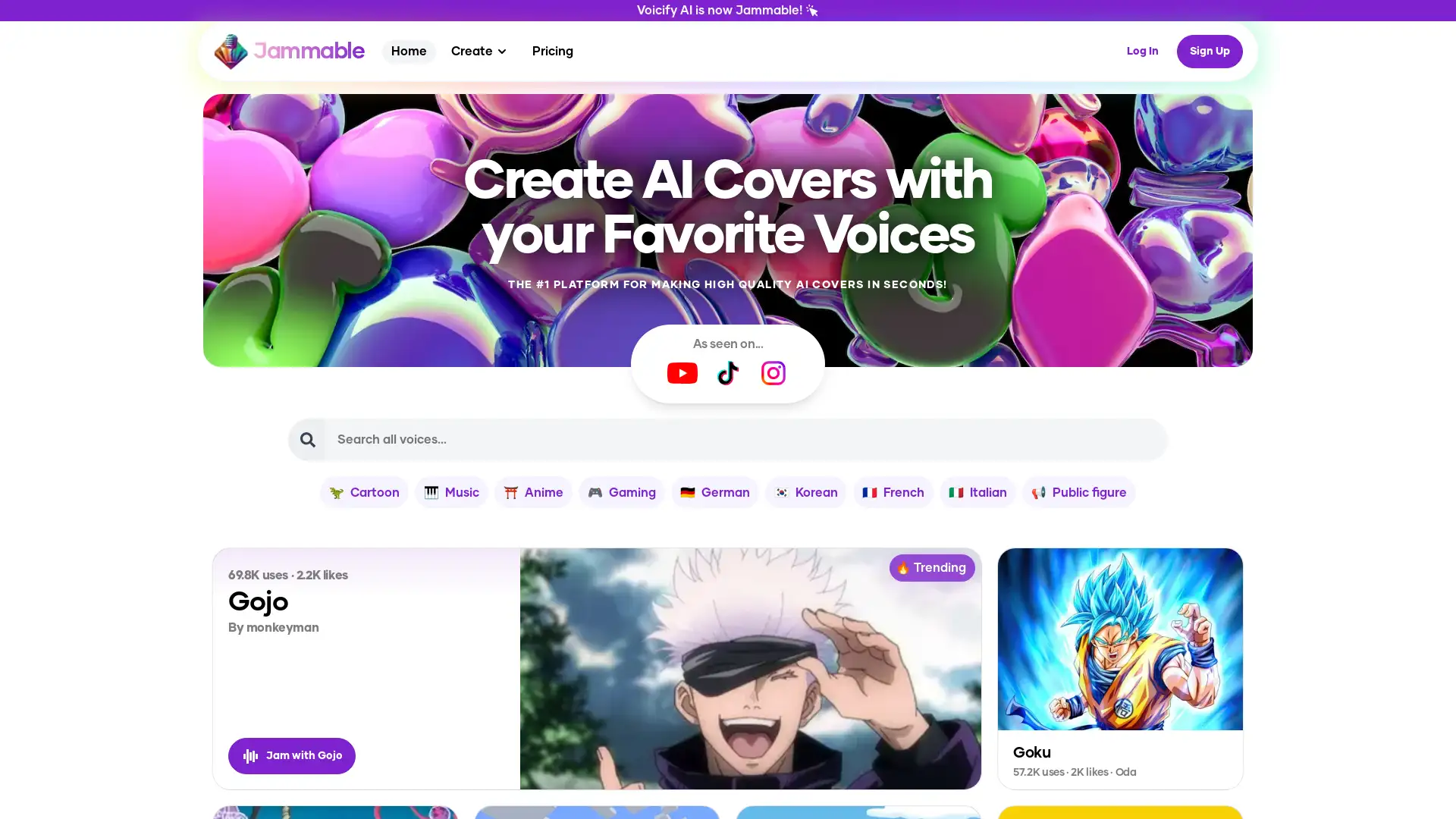Select the Korean language filter
The height and width of the screenshot is (819, 1456).
pos(806,491)
